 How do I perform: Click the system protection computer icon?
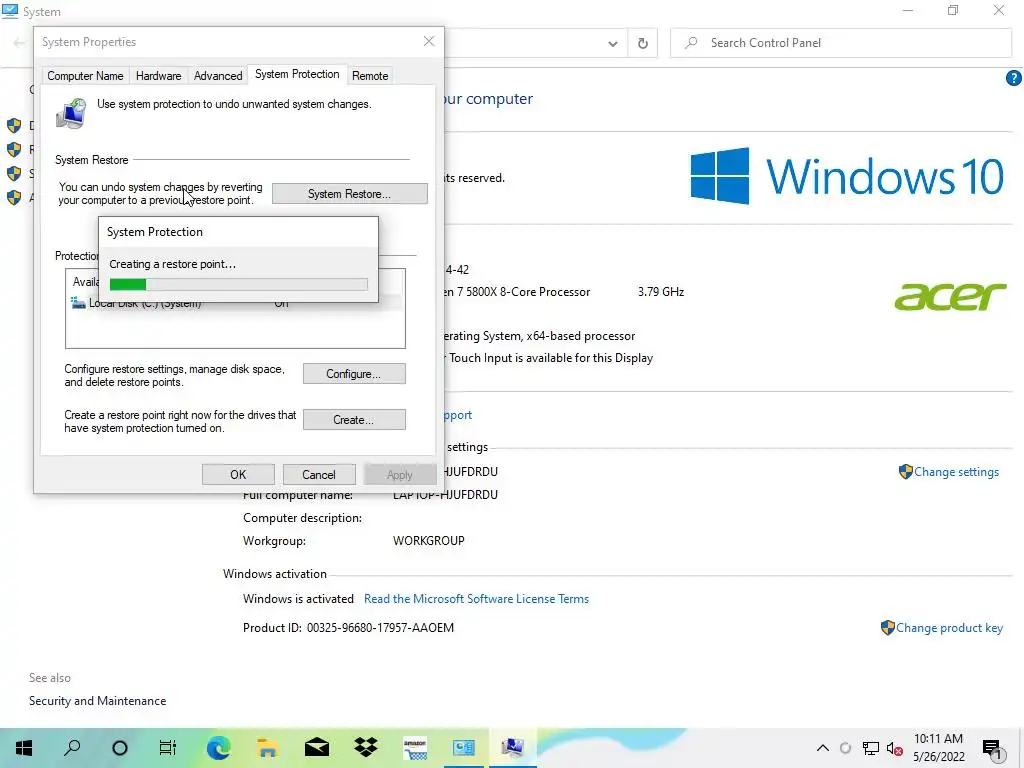pyautogui.click(x=71, y=113)
